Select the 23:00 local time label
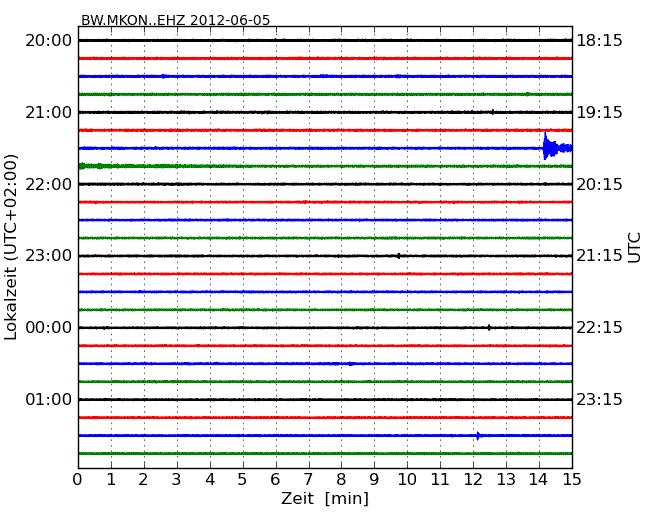 coord(49,255)
